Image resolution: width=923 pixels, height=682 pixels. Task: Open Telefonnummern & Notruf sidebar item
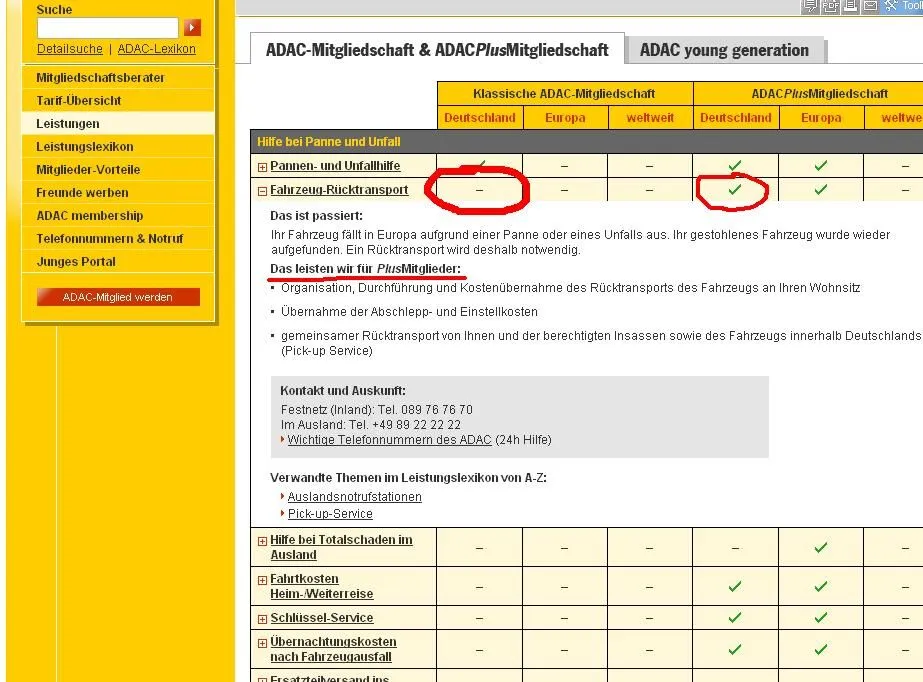(110, 239)
